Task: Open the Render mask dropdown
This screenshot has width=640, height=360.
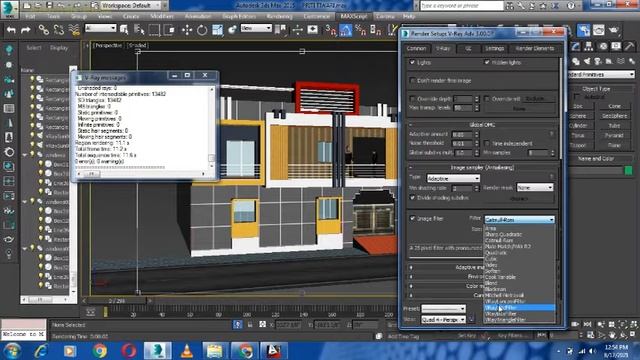Action: coord(535,187)
